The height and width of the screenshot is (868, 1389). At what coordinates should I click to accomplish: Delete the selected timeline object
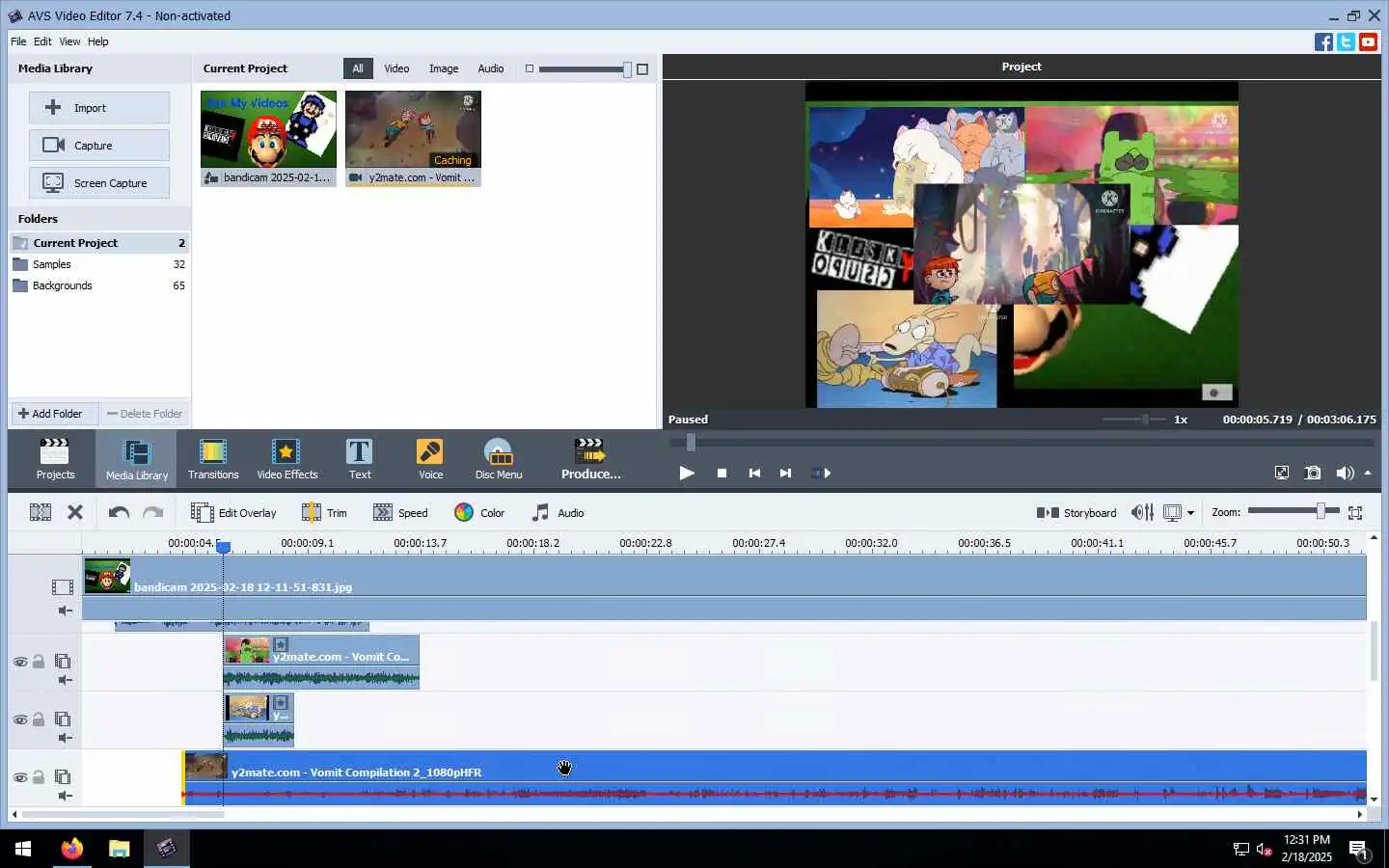coord(75,512)
